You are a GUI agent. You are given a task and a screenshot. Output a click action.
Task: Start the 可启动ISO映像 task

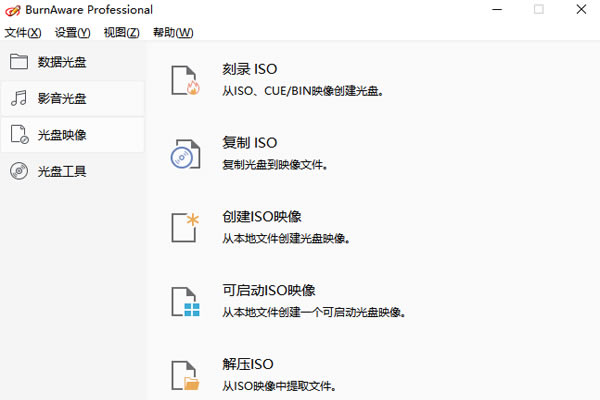pyautogui.click(x=269, y=290)
